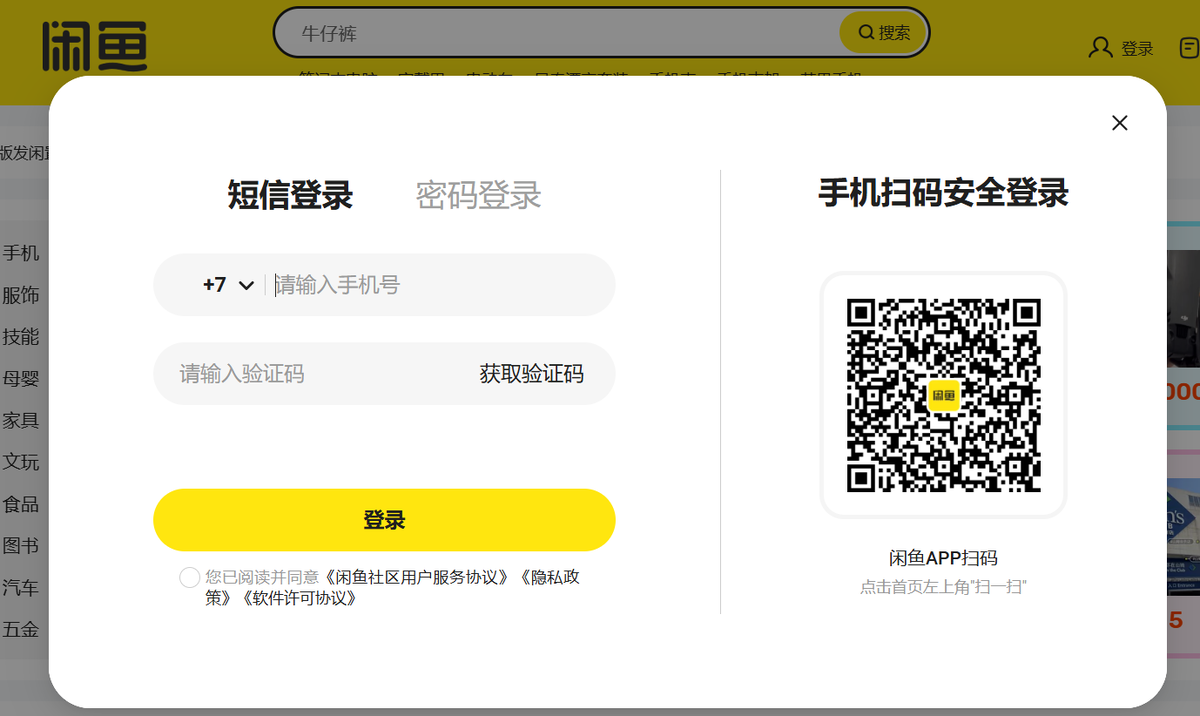Image resolution: width=1200 pixels, height=716 pixels.
Task: Open the 母婴 category in the sidebar
Action: tap(20, 379)
